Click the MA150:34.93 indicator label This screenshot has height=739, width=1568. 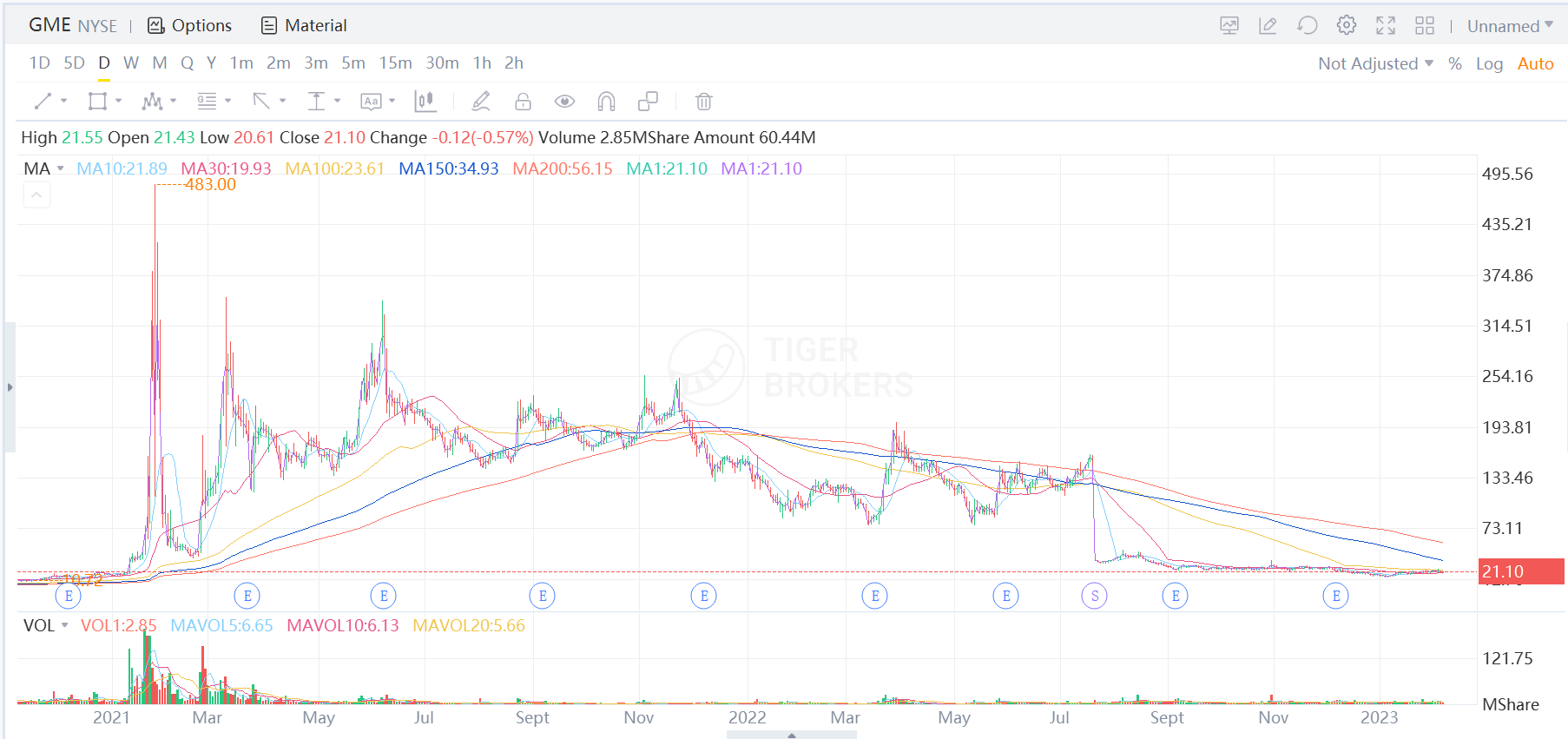click(x=449, y=168)
